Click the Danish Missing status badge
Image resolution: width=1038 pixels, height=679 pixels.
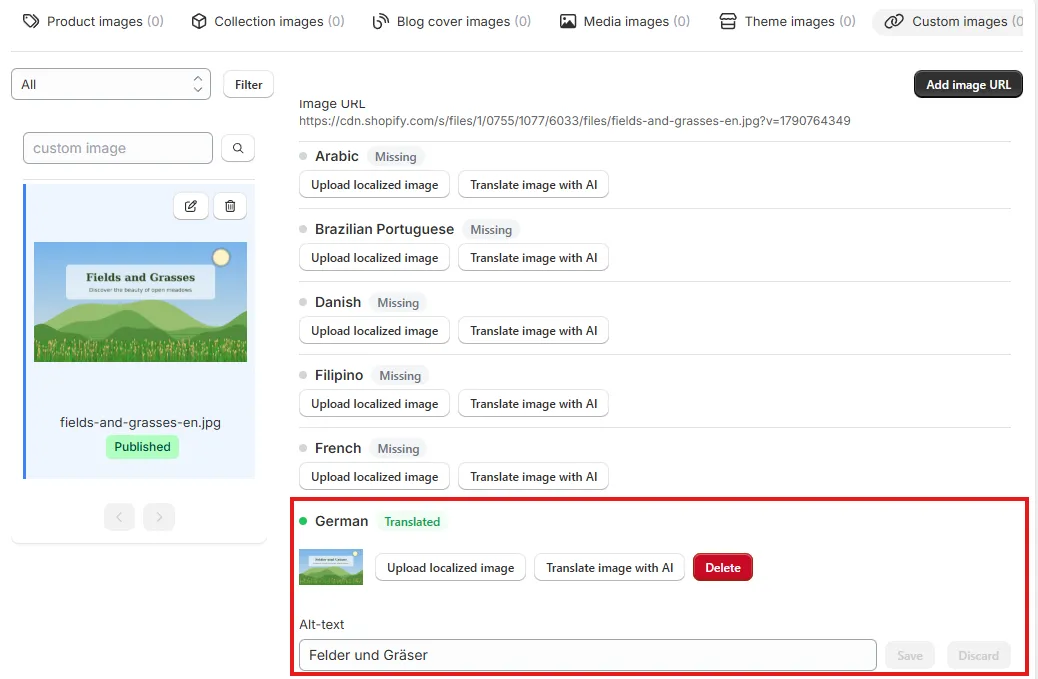pyautogui.click(x=398, y=302)
